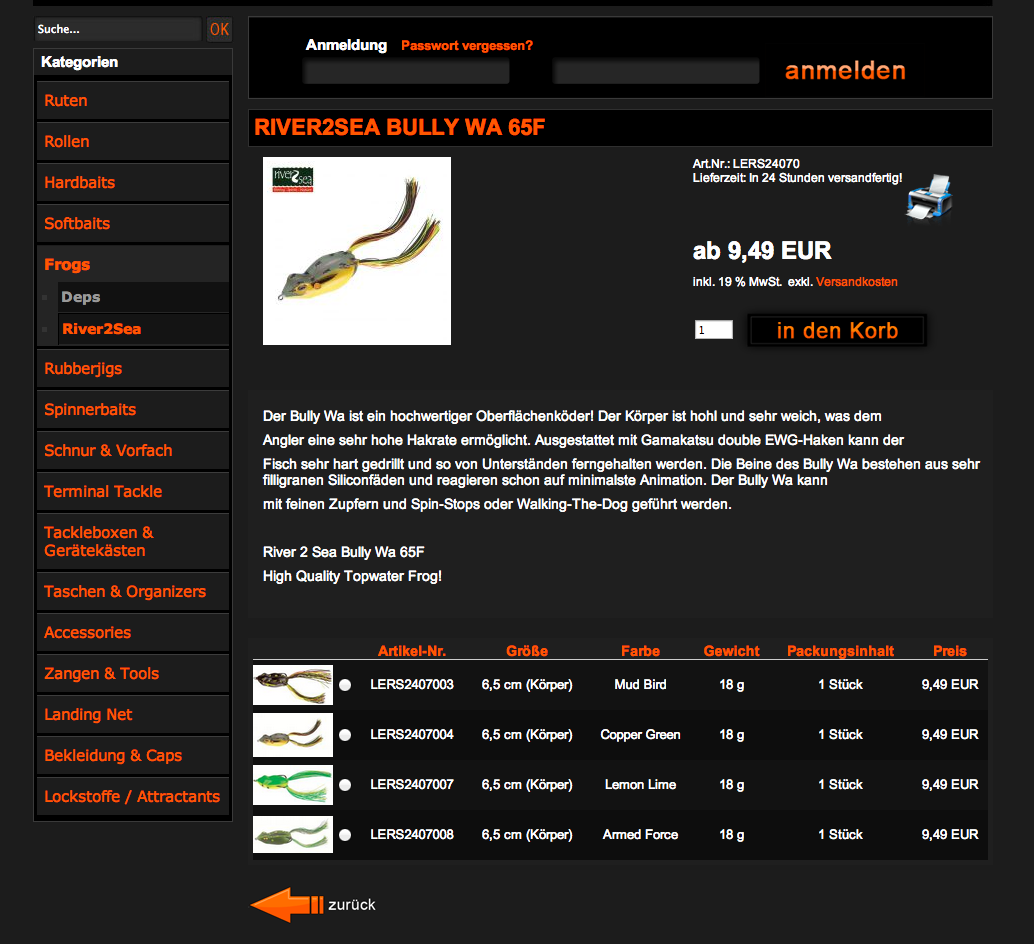Click the printer icon

coord(929,197)
